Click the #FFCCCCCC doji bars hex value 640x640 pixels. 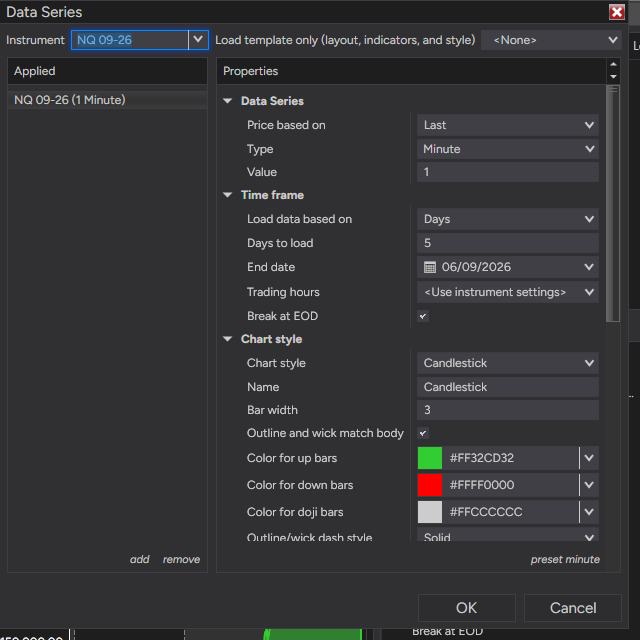pos(486,512)
